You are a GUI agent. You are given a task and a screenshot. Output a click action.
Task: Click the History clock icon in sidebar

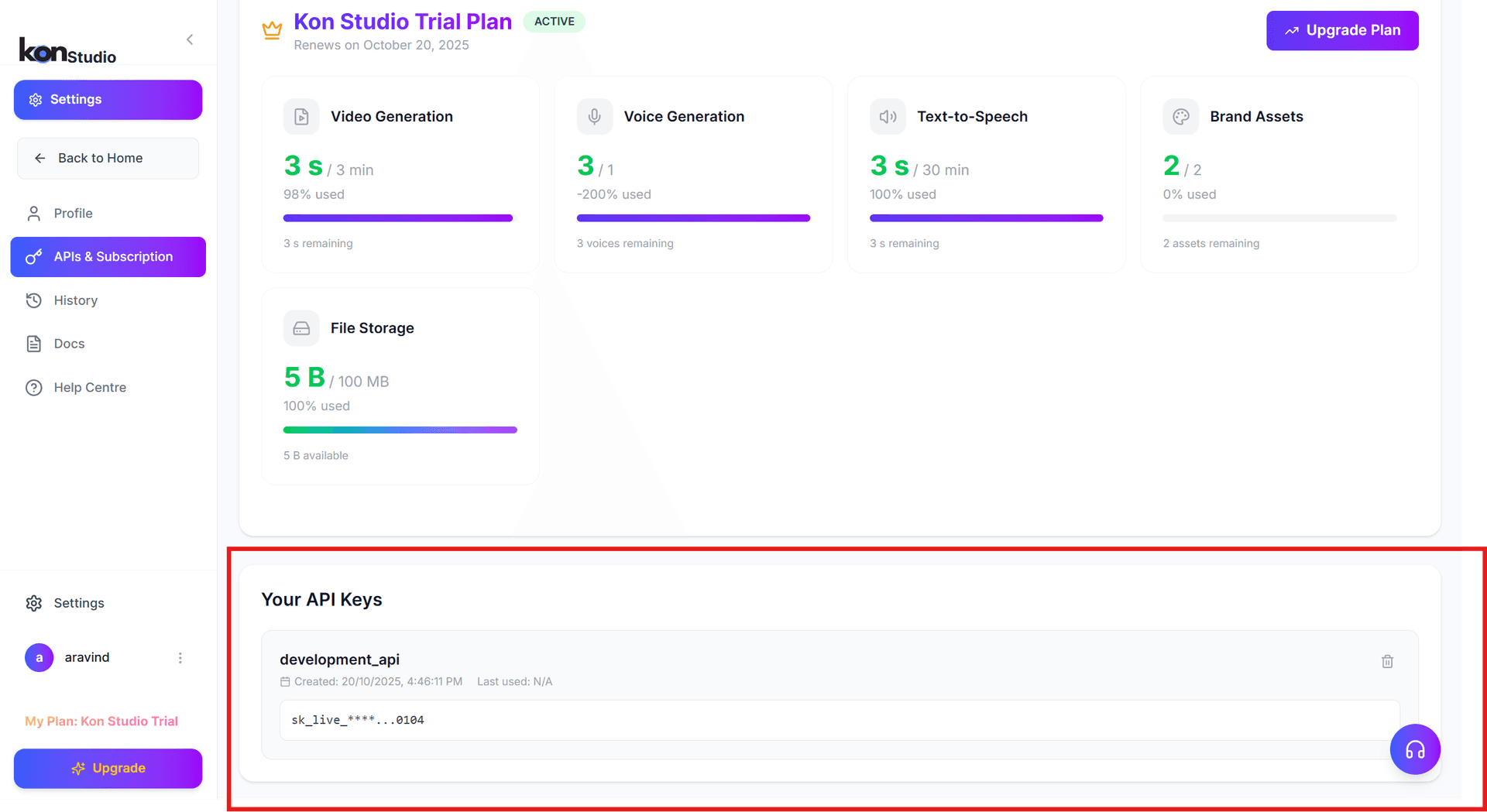(33, 300)
